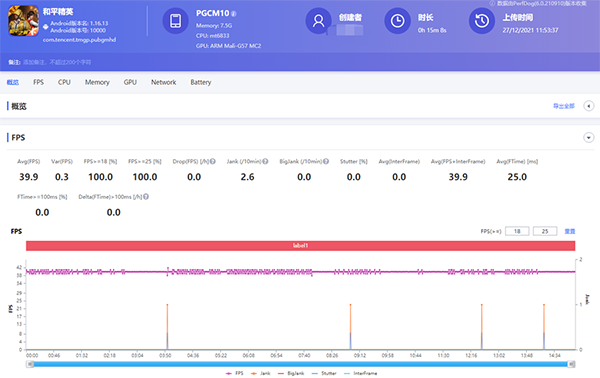Click the jank spike near 03:50
This screenshot has height=378, width=600.
click(x=167, y=327)
